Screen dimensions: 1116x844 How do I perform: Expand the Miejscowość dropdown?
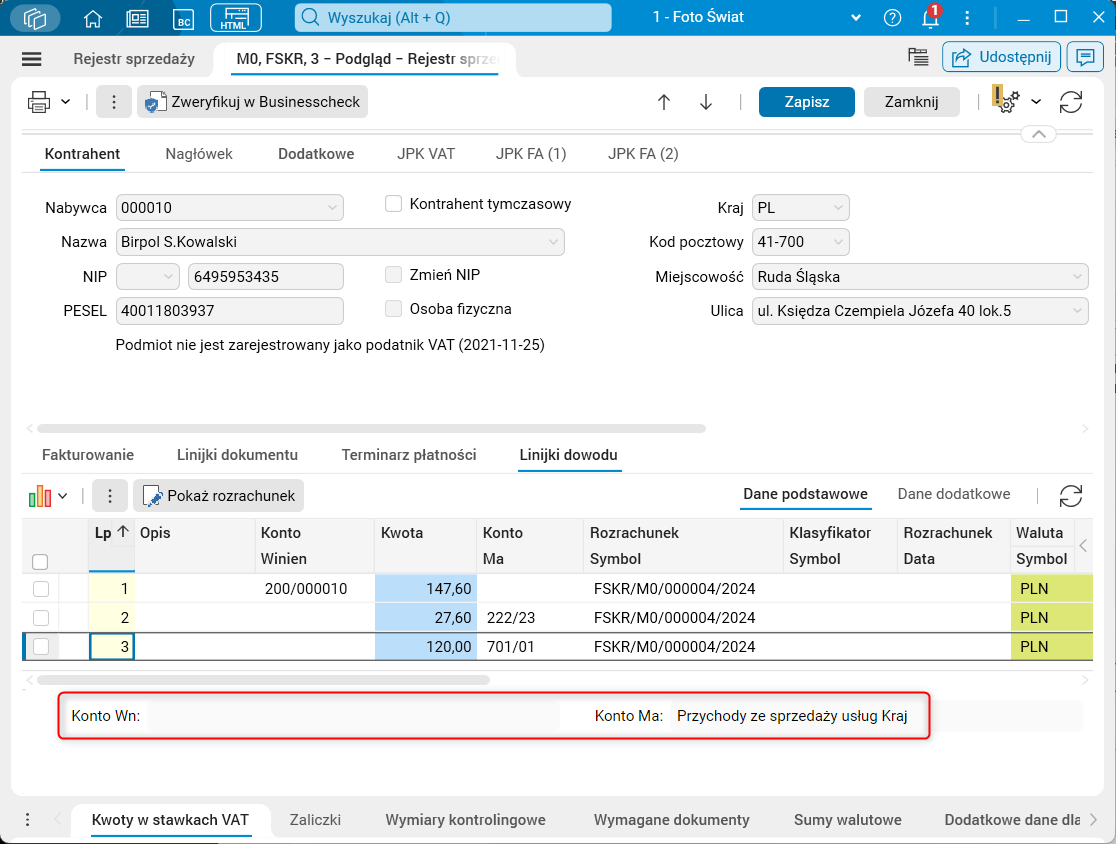click(x=1077, y=277)
